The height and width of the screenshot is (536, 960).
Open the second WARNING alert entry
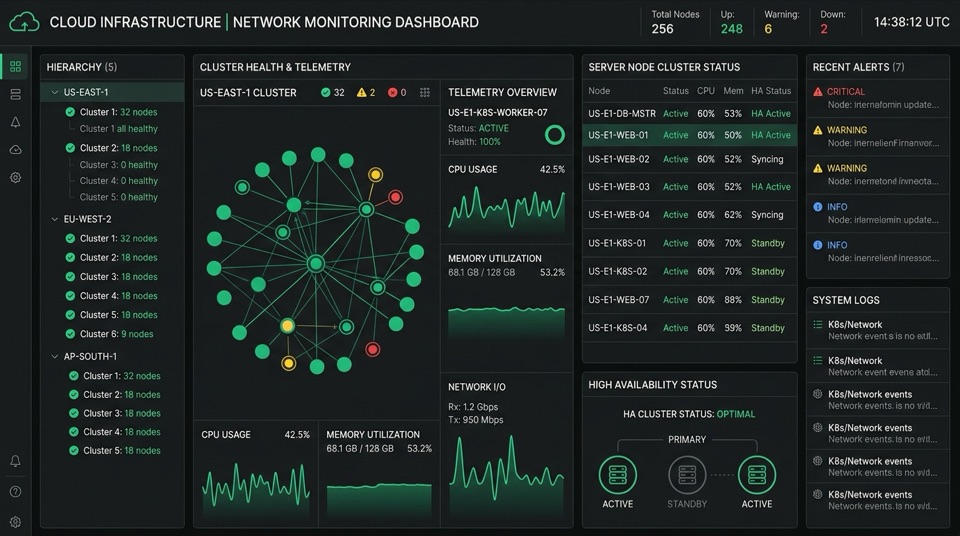tap(877, 175)
